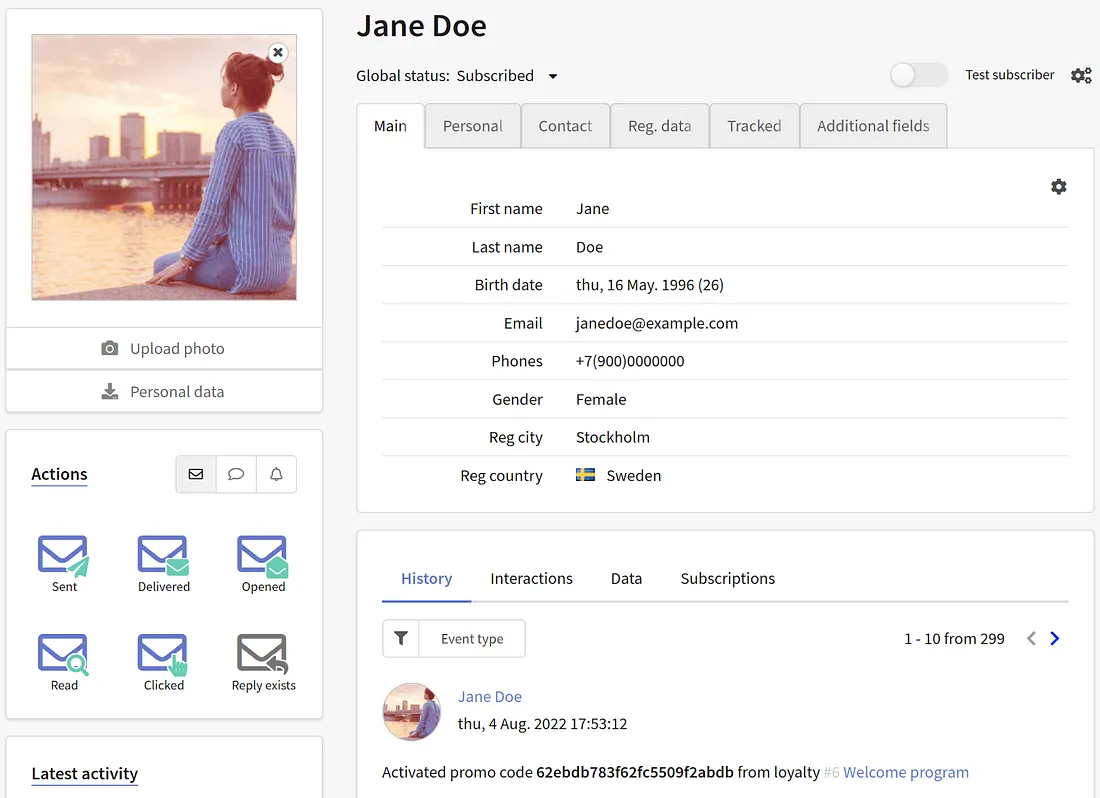
Task: Click the Actions heading
Action: click(x=59, y=474)
